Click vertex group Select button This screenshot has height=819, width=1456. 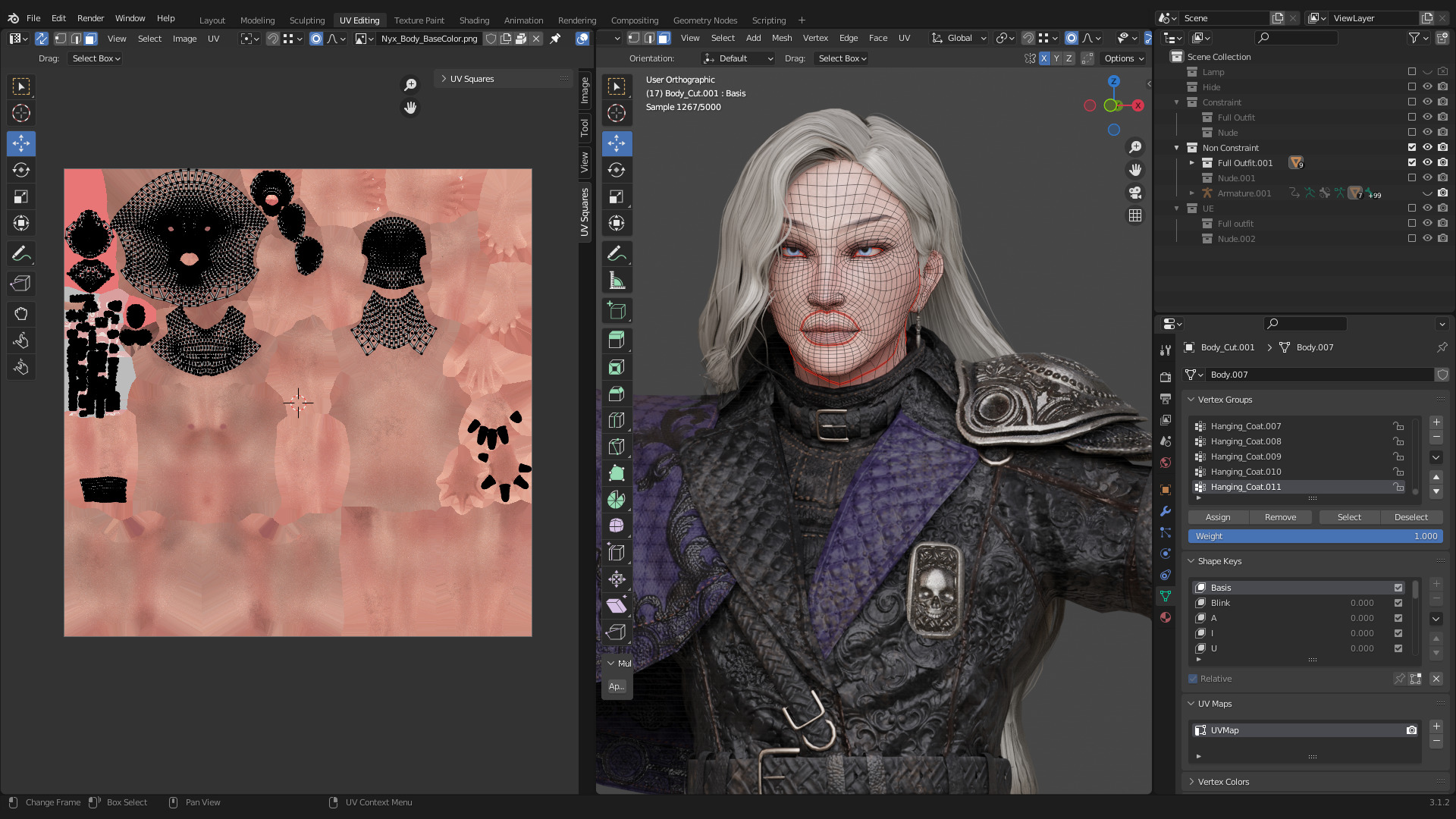pos(1349,517)
